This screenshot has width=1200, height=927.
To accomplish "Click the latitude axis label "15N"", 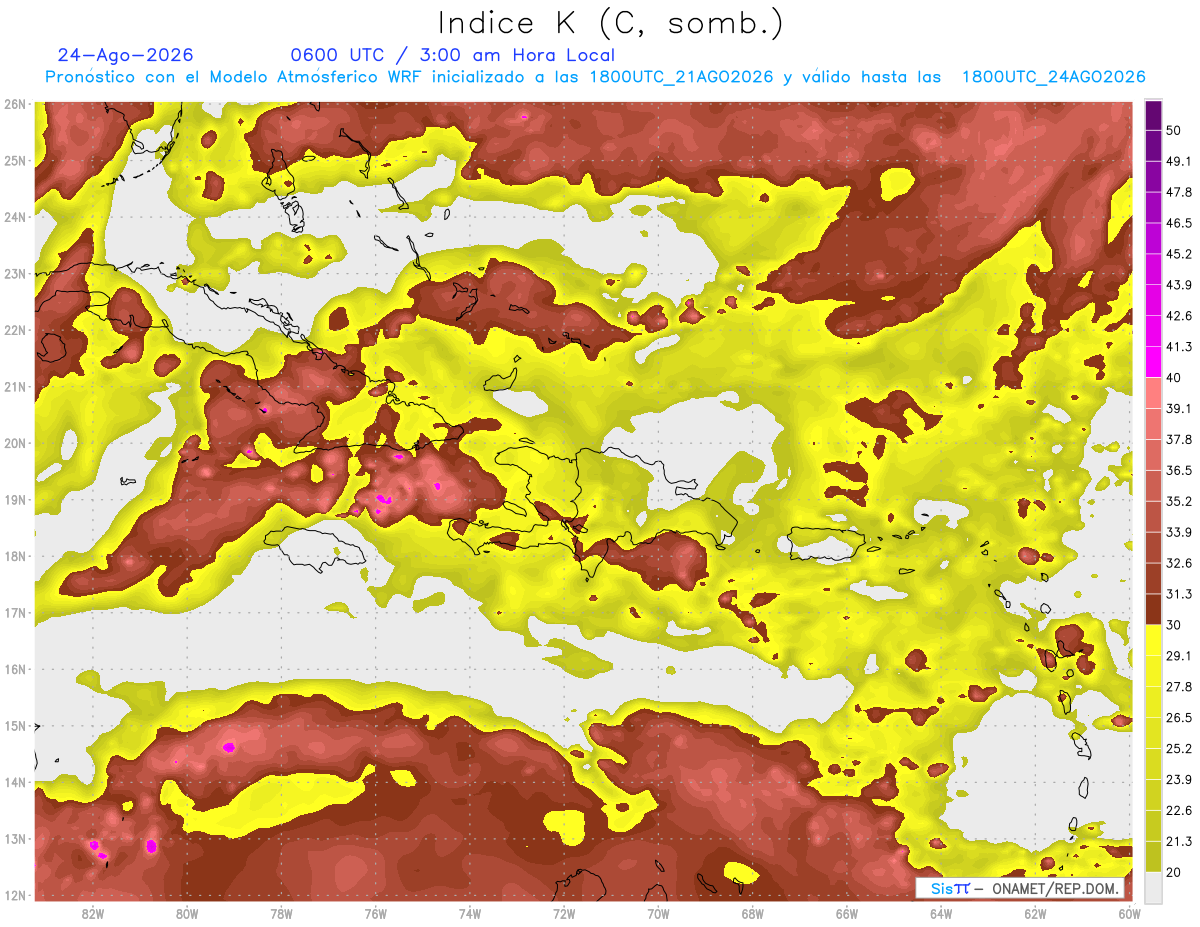I will (15, 725).
